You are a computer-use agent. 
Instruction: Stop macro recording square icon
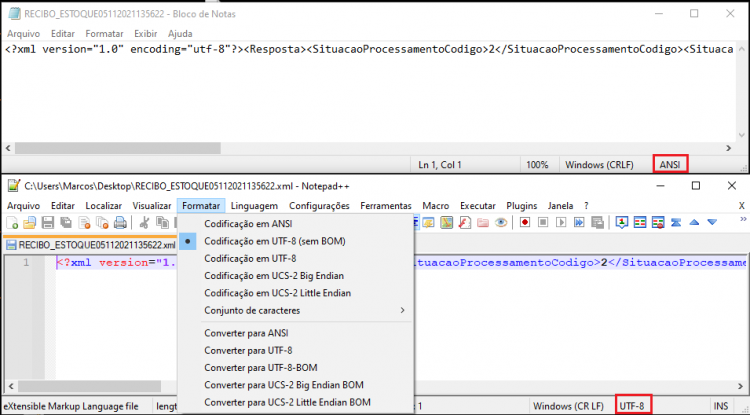(543, 222)
